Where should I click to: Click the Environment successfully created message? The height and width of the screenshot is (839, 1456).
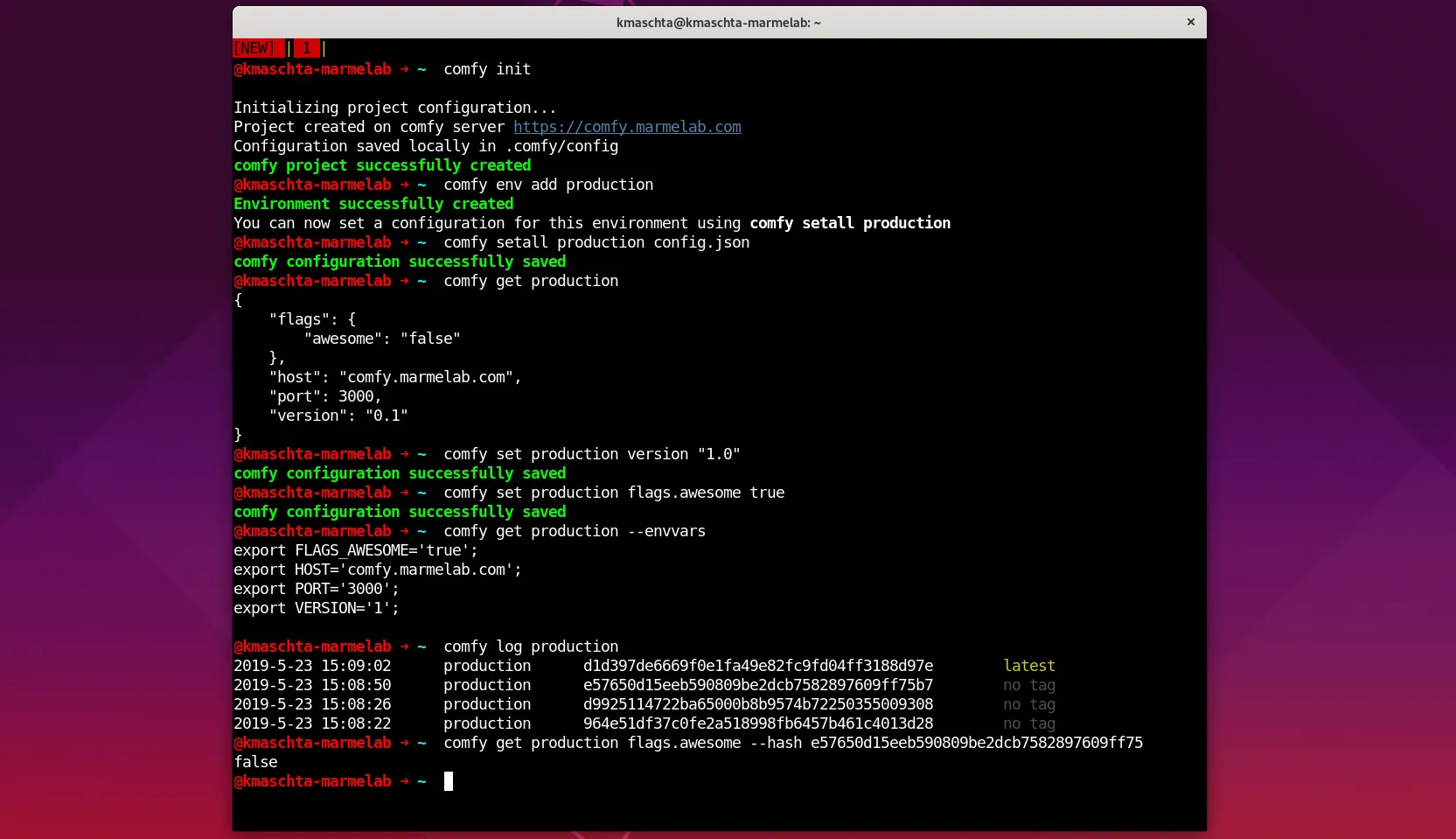[x=374, y=204]
